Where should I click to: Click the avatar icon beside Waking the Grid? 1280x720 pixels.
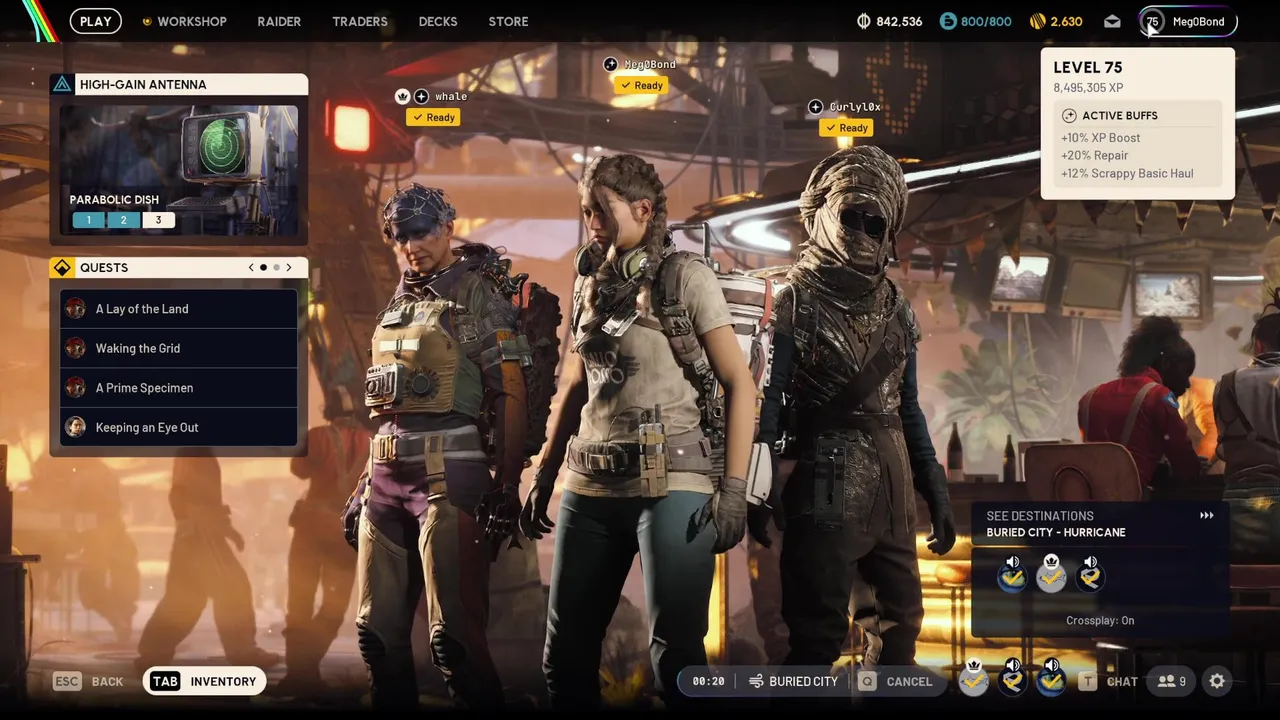[x=75, y=348]
